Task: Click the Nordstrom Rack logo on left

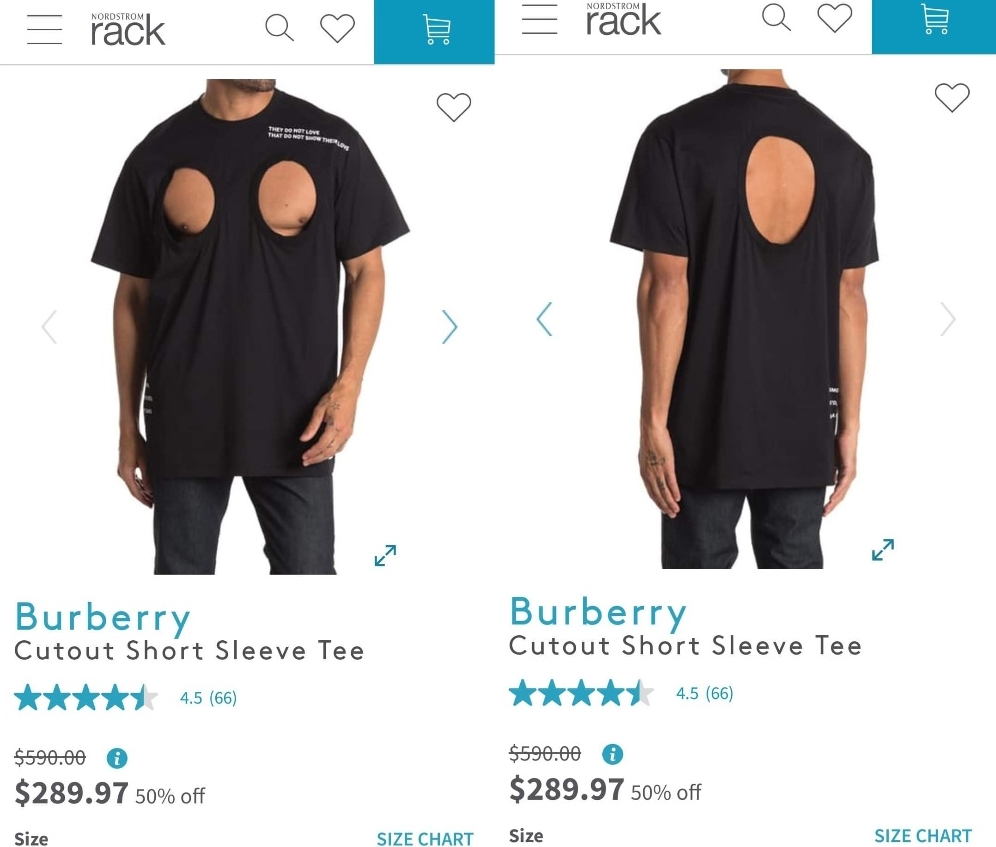Action: coord(128,29)
